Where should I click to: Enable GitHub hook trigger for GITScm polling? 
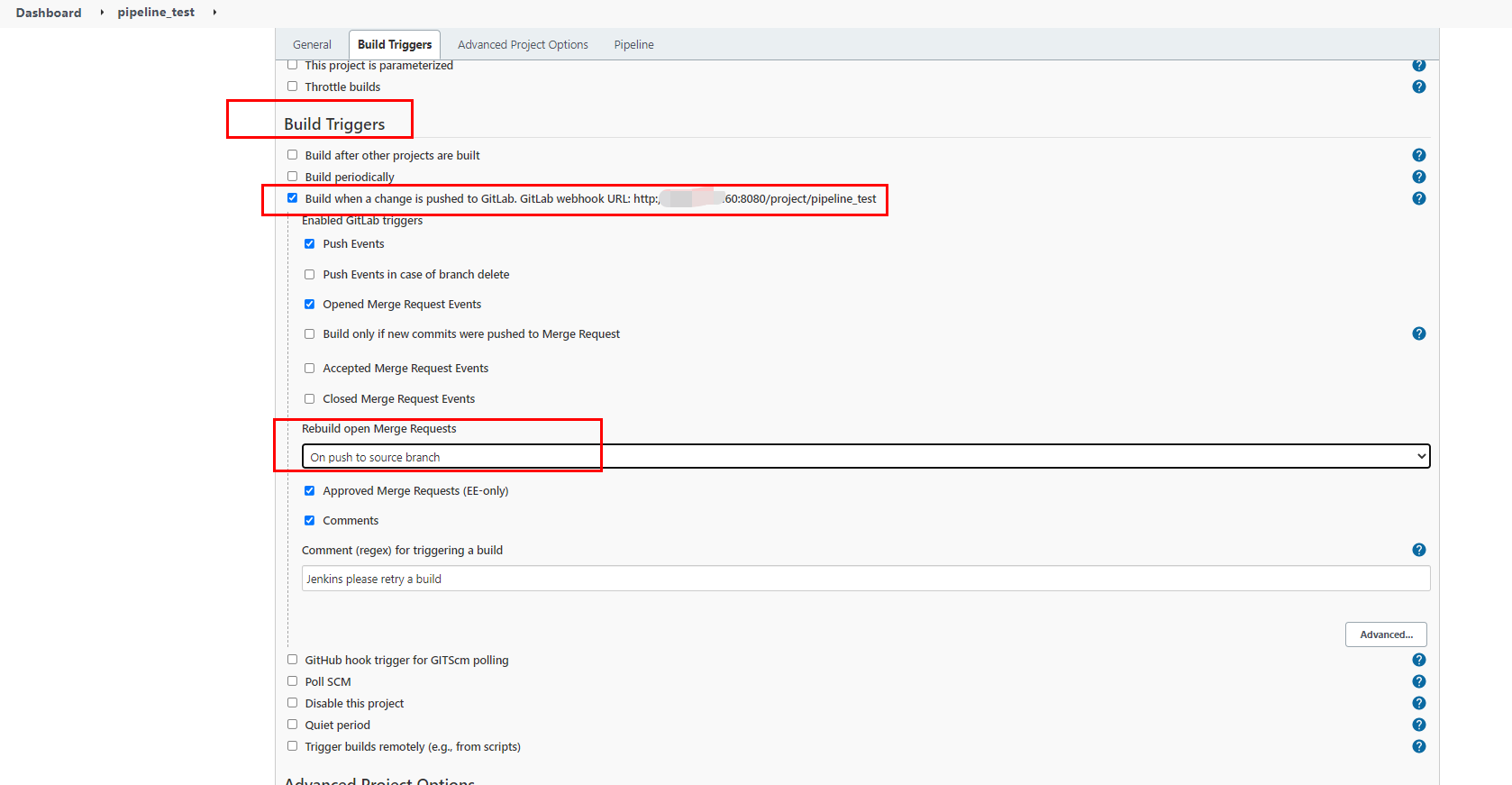[292, 660]
